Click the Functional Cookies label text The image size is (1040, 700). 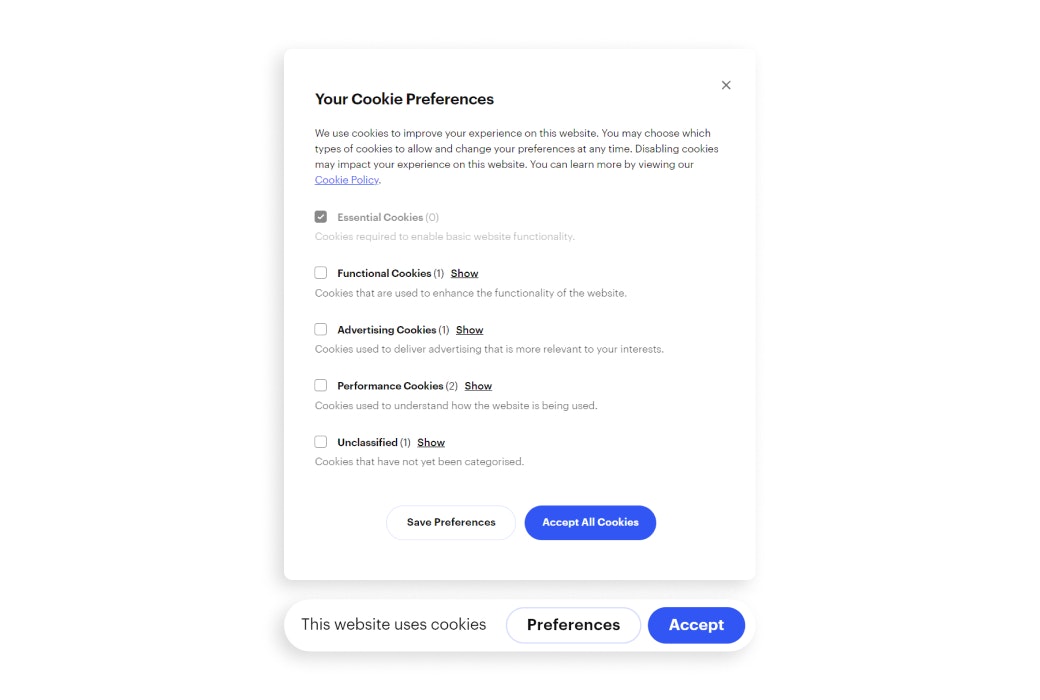pos(387,272)
